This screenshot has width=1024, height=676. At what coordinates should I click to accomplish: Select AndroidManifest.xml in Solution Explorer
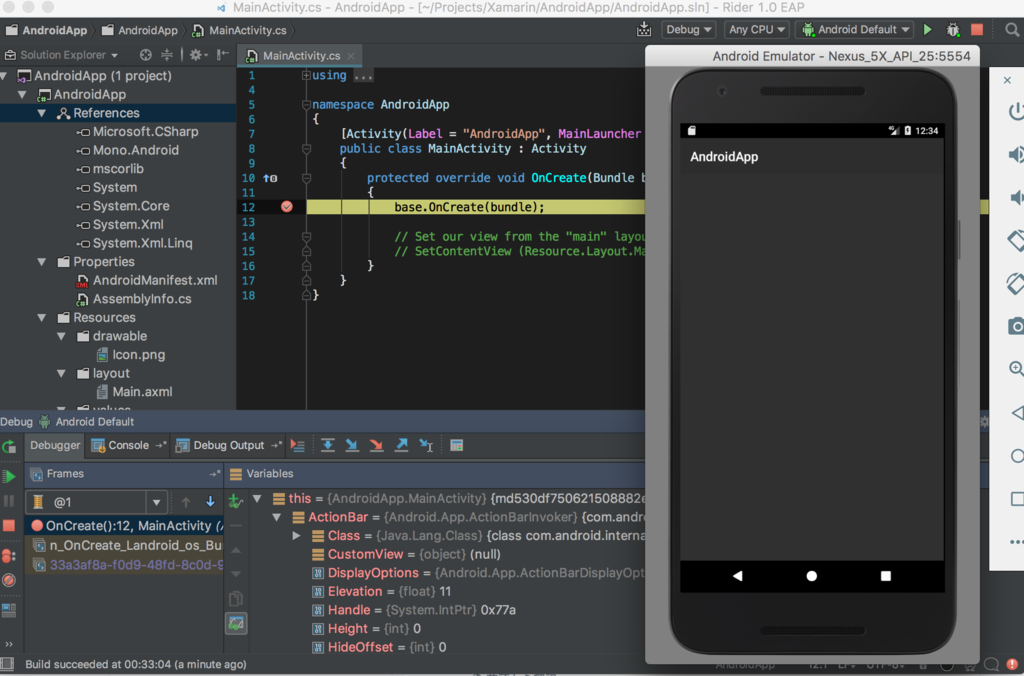tap(155, 280)
